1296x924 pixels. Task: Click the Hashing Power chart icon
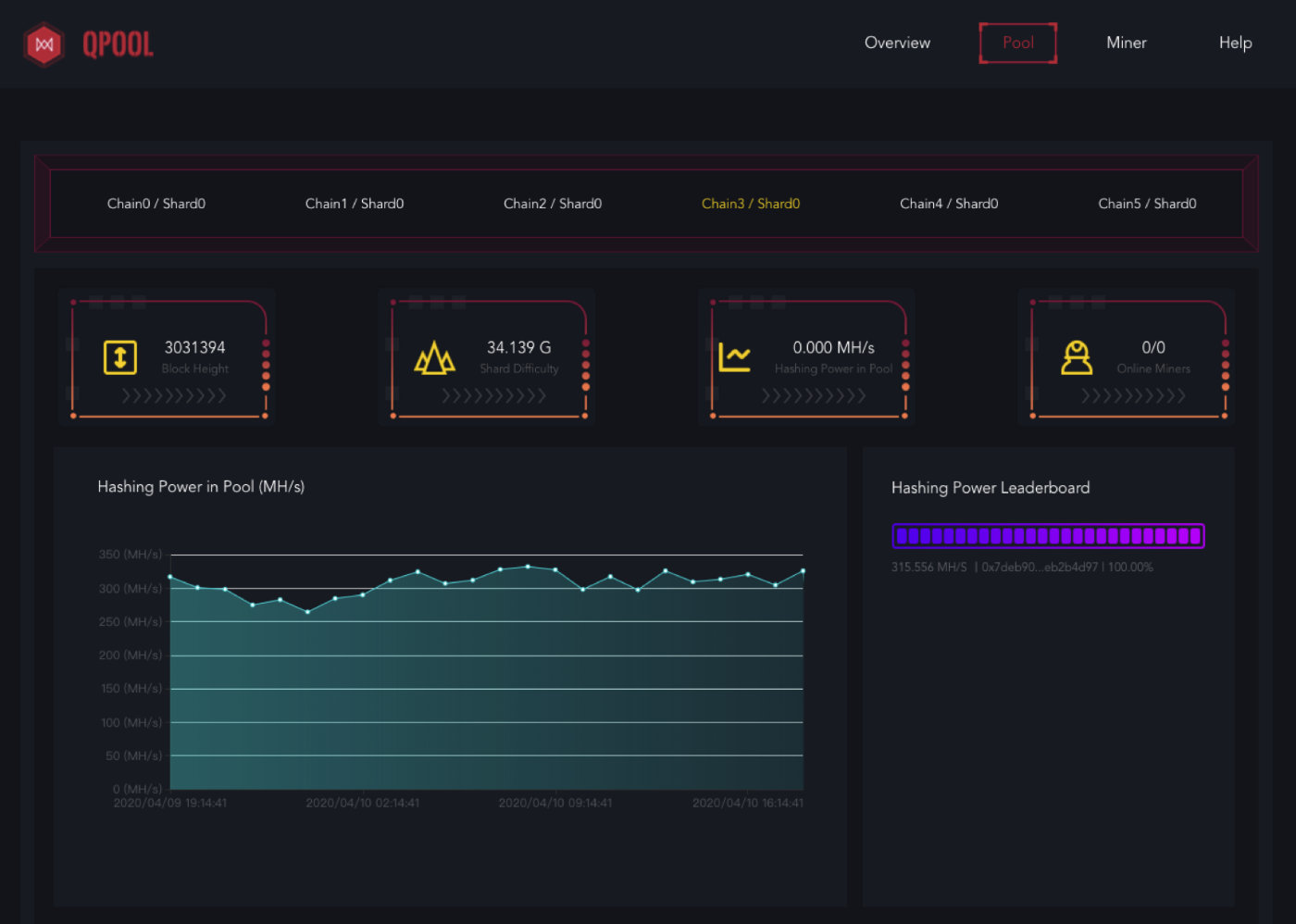point(734,356)
